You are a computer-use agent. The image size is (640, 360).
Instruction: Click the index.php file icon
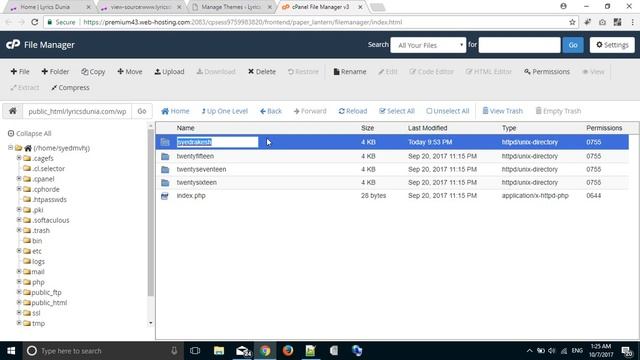tap(165, 196)
